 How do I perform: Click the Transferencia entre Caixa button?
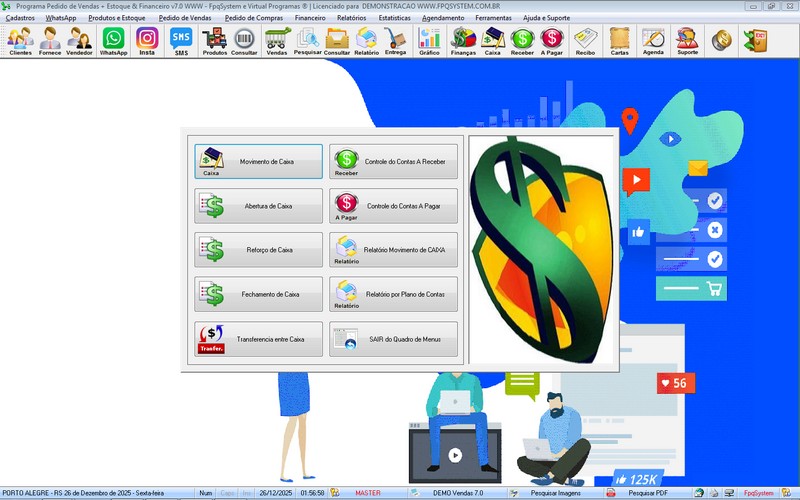[258, 339]
